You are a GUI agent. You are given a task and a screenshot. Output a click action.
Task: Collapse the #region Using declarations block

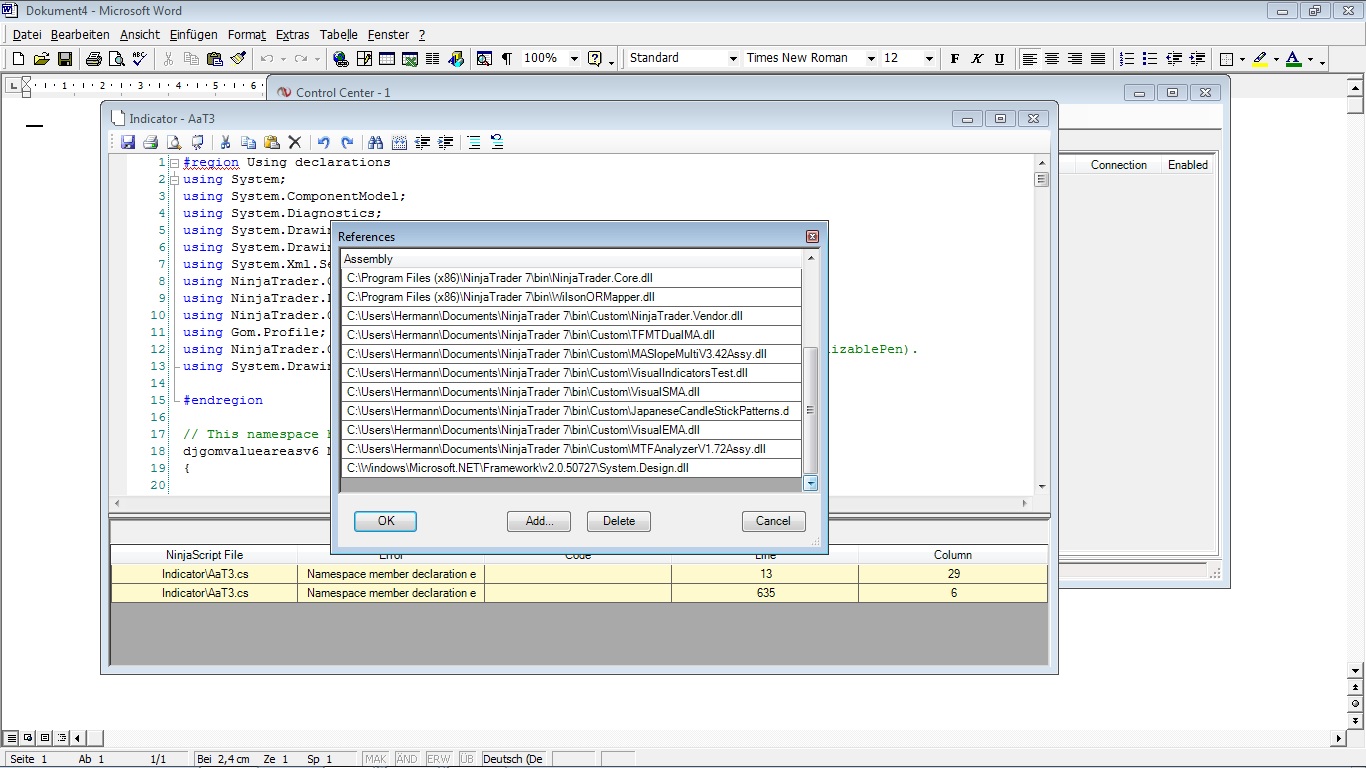[x=174, y=163]
